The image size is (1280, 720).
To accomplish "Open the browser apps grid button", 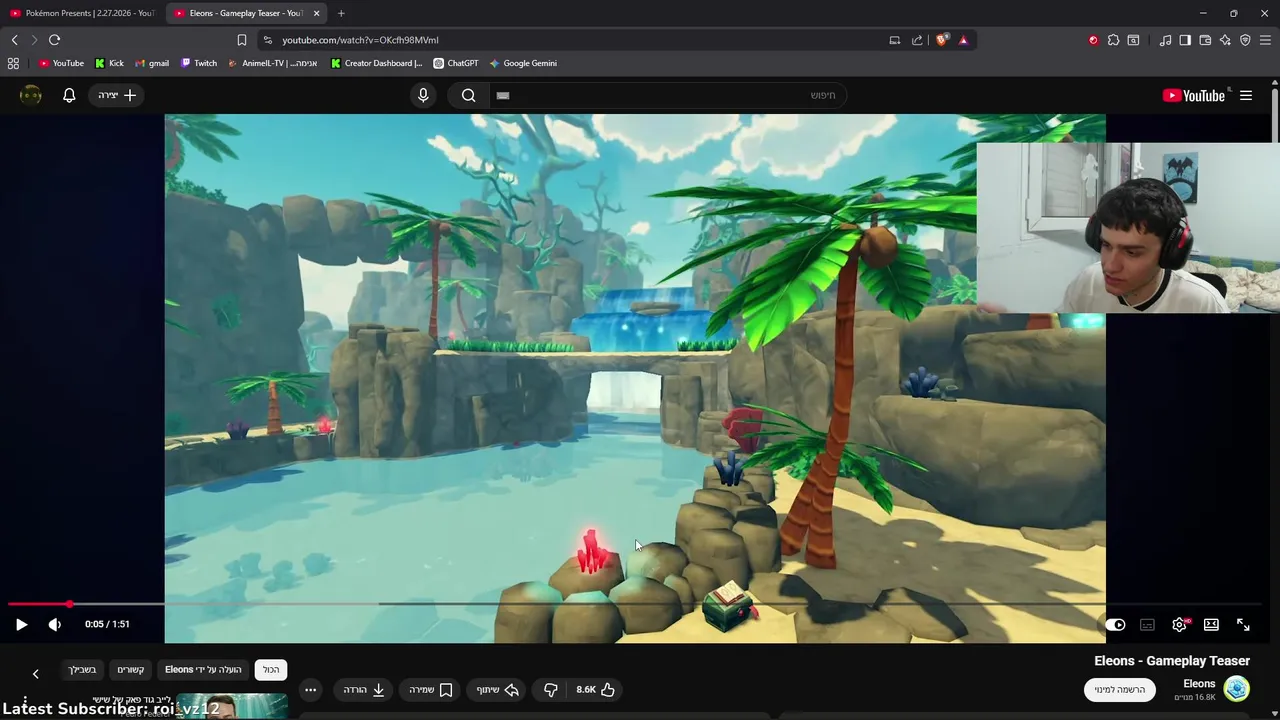I will pyautogui.click(x=13, y=63).
